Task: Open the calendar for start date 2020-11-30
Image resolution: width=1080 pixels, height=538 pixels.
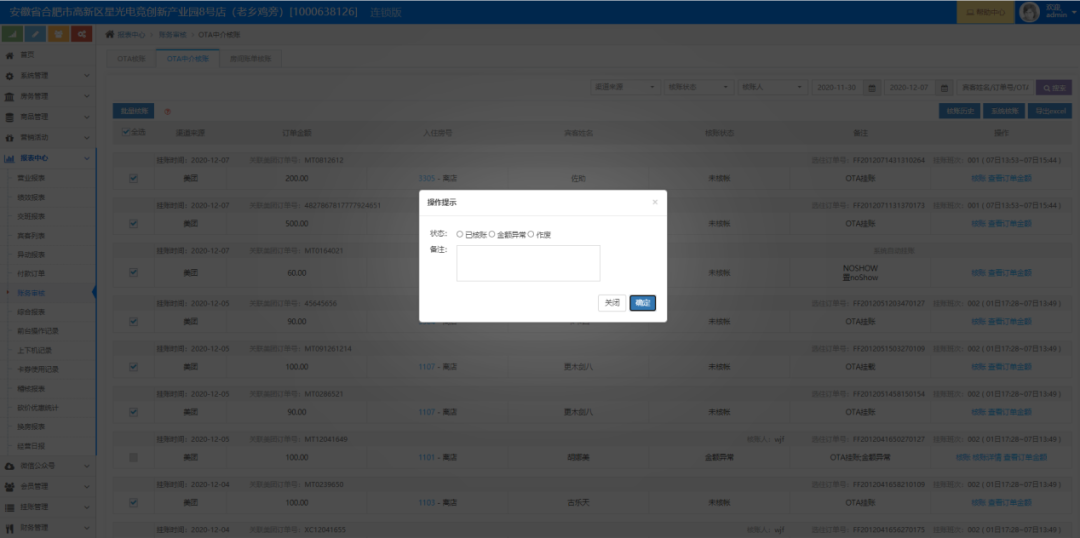Action: 871,87
